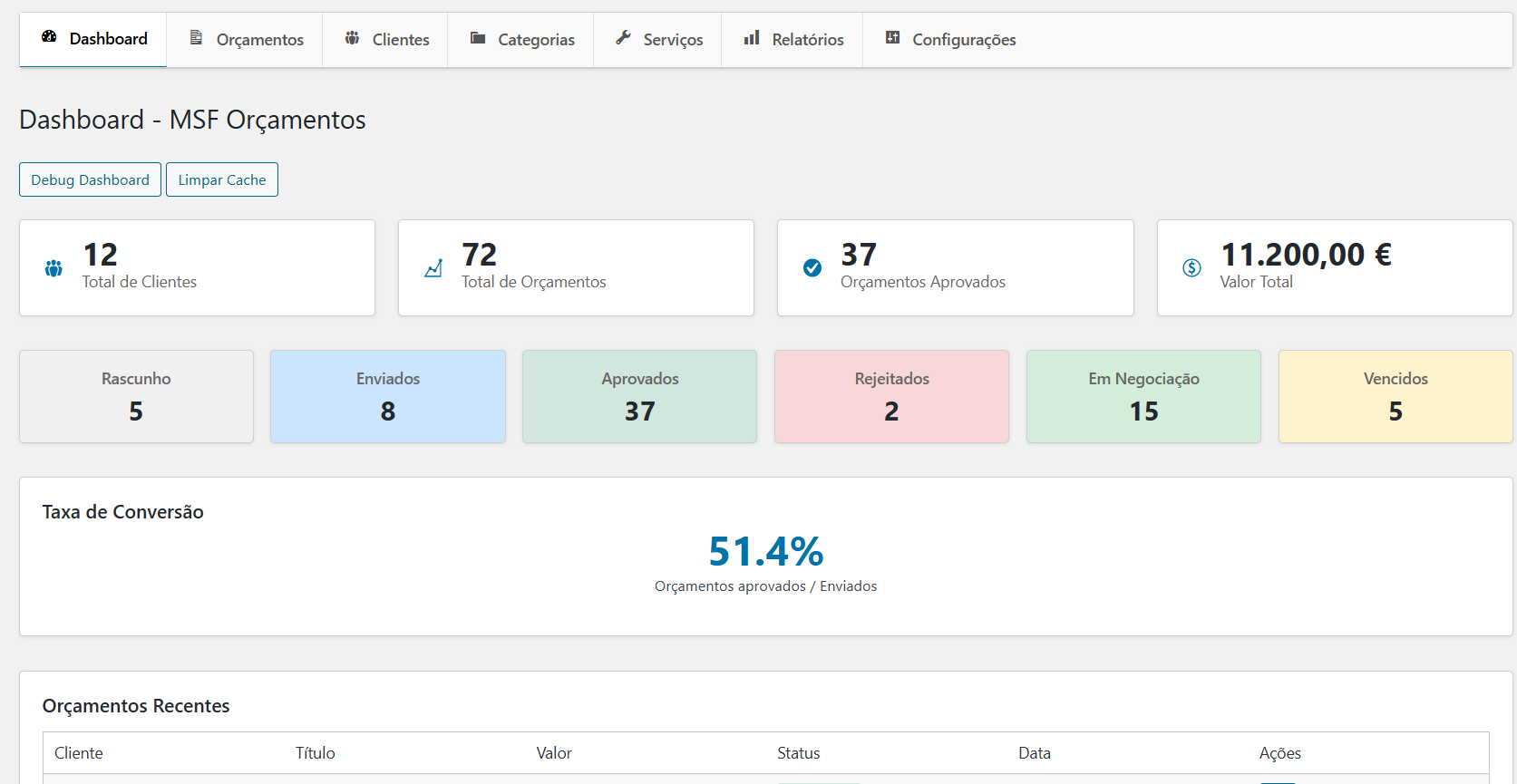Screen dimensions: 1517x784
Task: Switch to the Categorias tab
Action: point(521,40)
